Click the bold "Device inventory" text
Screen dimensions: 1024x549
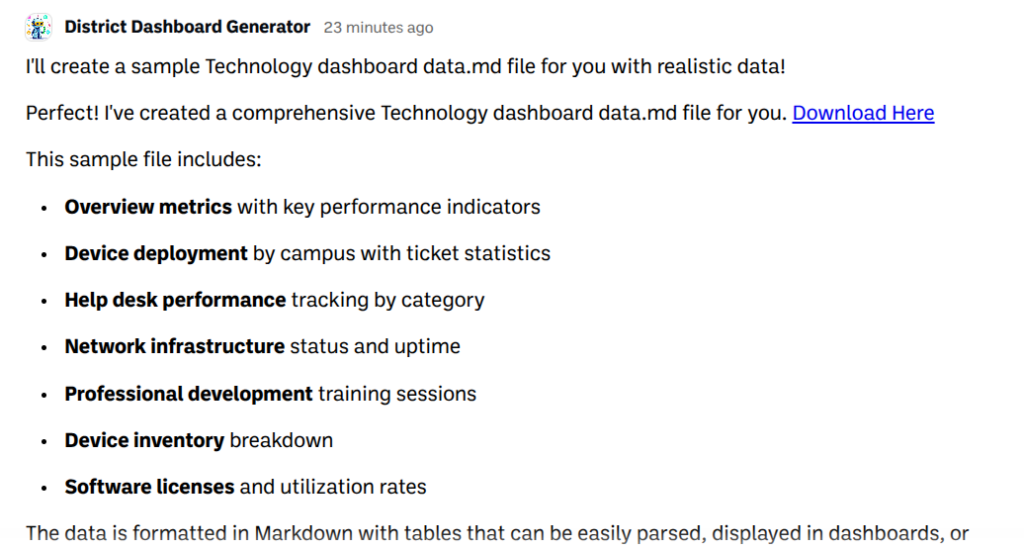point(144,440)
